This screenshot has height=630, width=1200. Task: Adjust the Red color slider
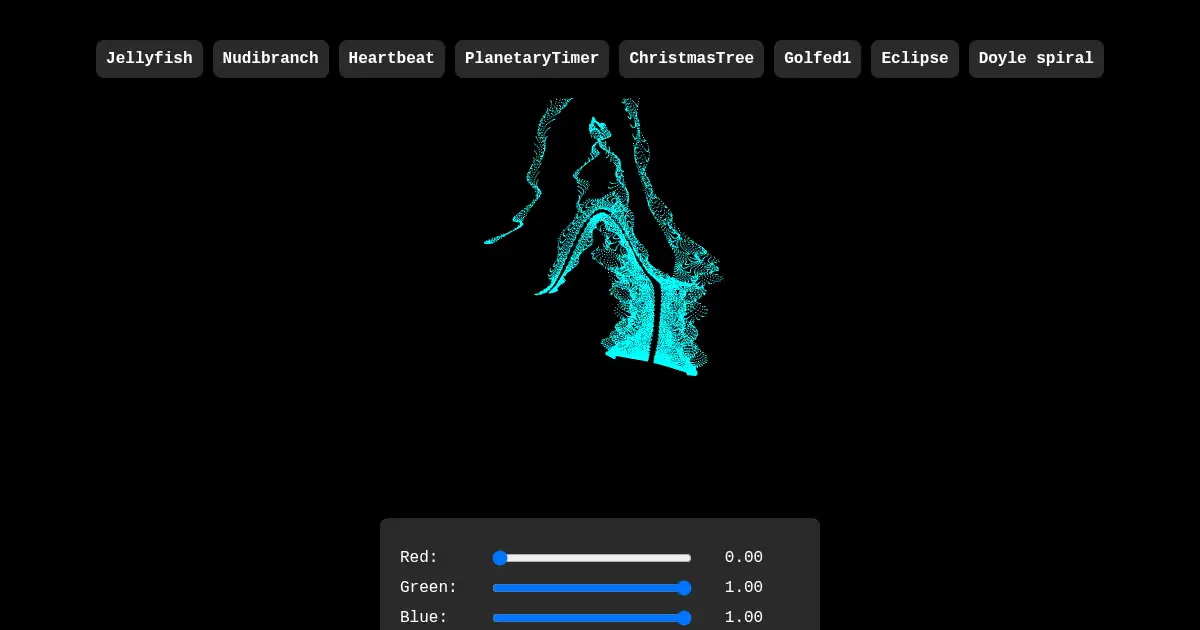pos(592,558)
